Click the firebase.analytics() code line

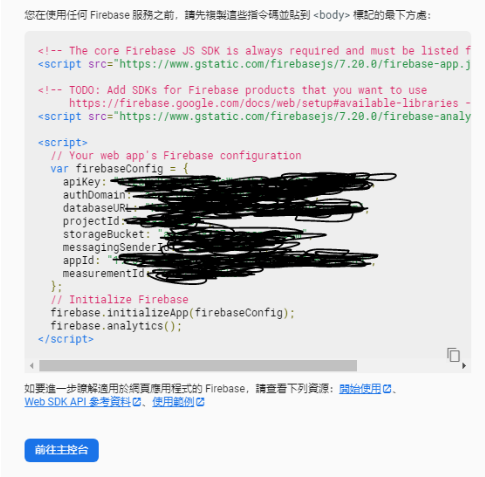click(116, 326)
